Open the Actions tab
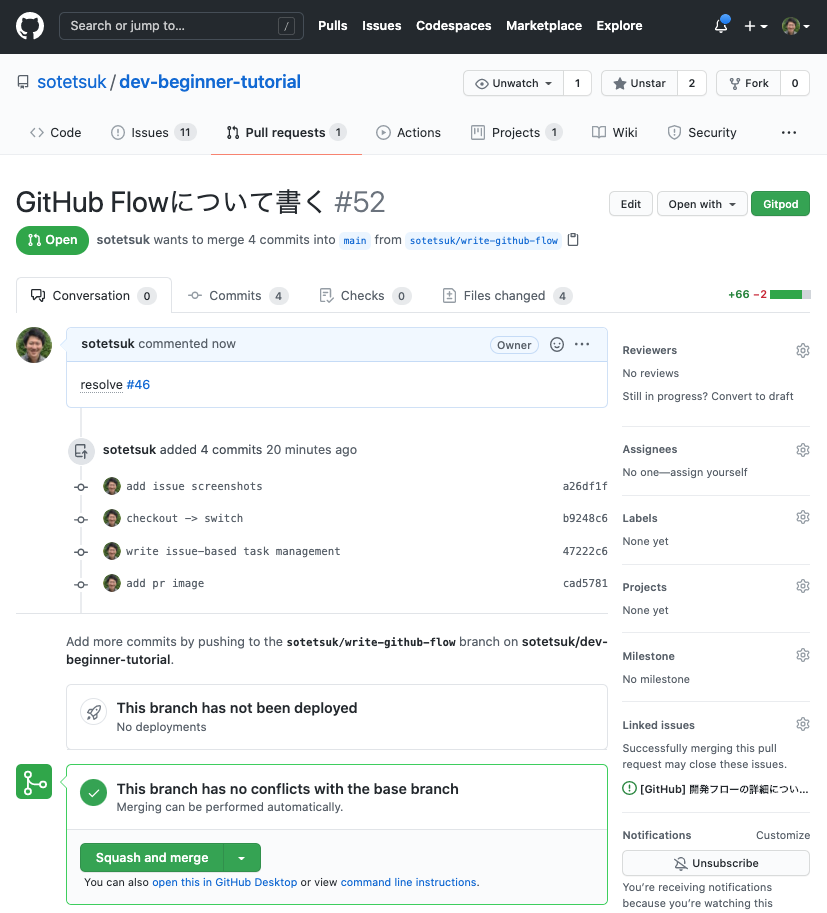Screen dimensions: 827x913 click(408, 133)
